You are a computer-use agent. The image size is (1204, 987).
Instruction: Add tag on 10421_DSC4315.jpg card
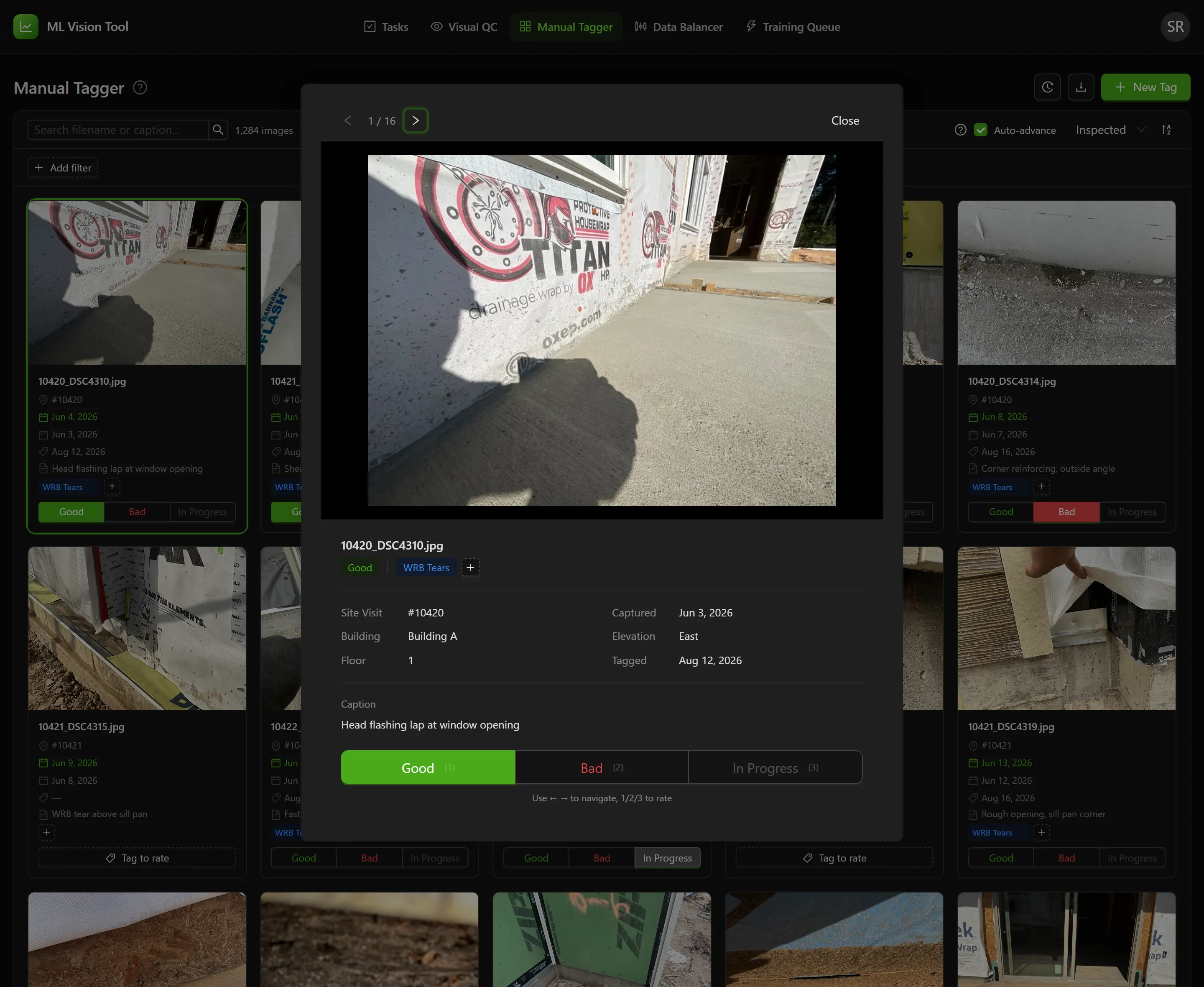[46, 832]
